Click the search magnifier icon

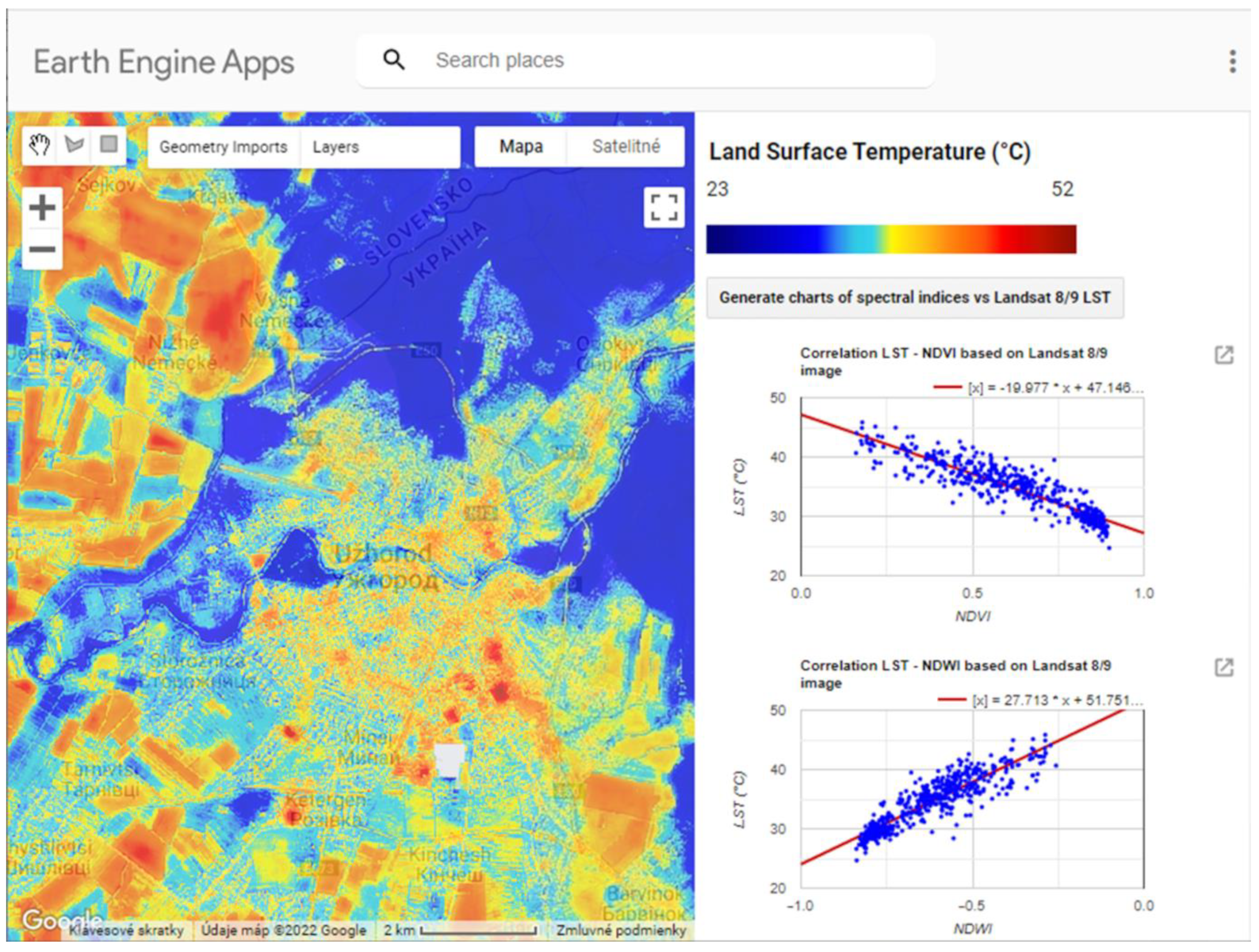pos(394,60)
